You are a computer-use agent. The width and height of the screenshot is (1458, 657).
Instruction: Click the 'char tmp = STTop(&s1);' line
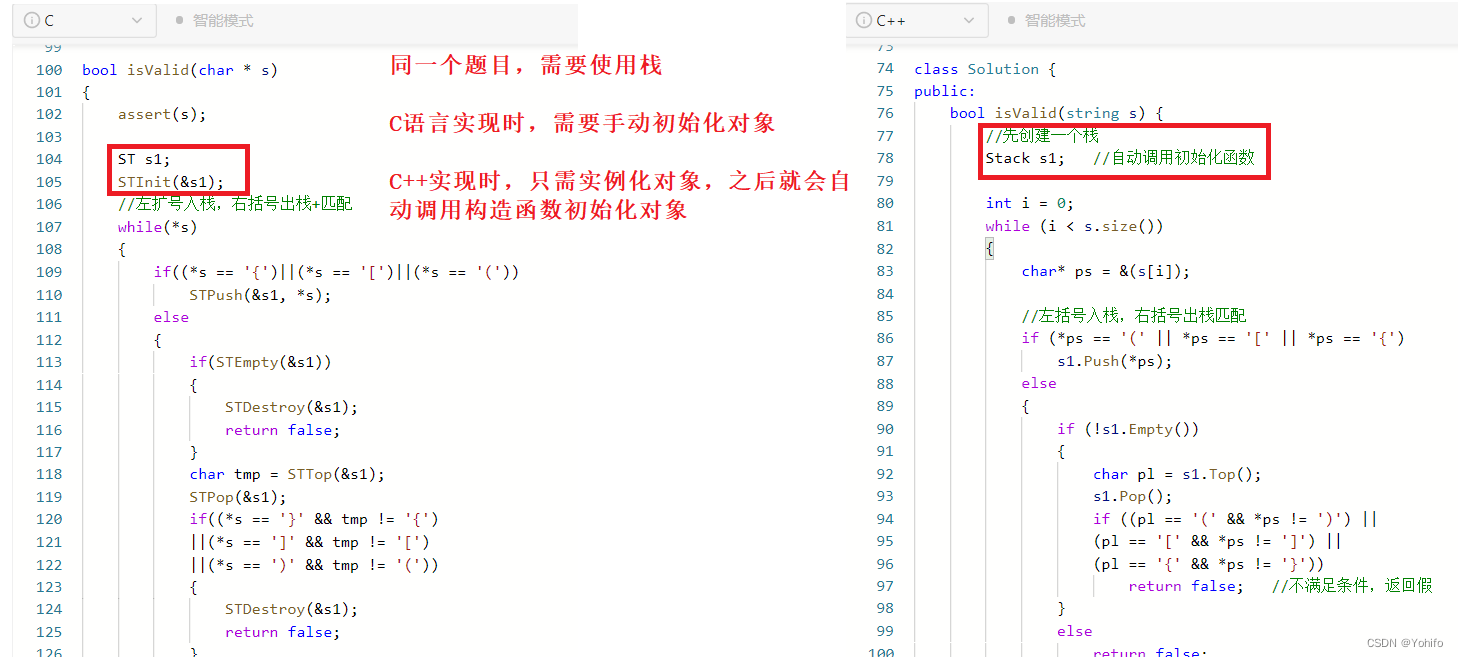287,474
